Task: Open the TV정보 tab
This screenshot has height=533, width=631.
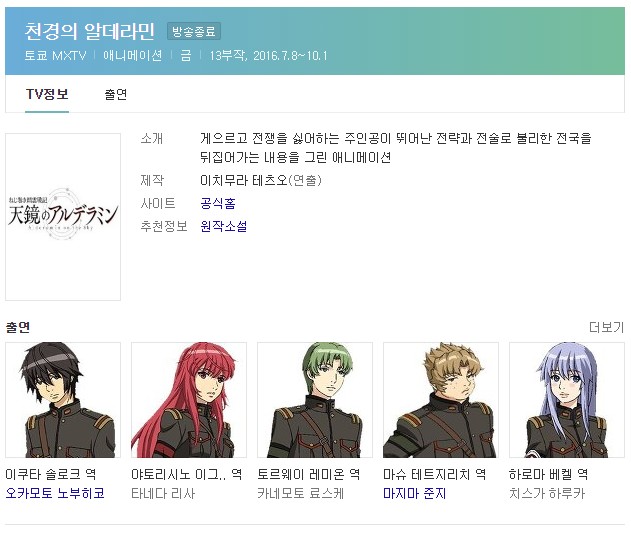Action: coord(47,95)
